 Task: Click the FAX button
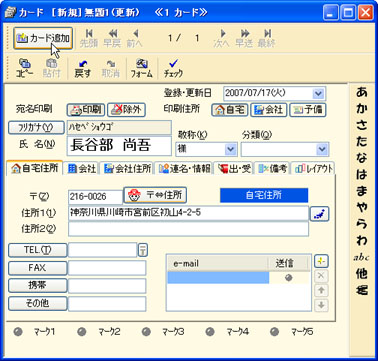37,268
